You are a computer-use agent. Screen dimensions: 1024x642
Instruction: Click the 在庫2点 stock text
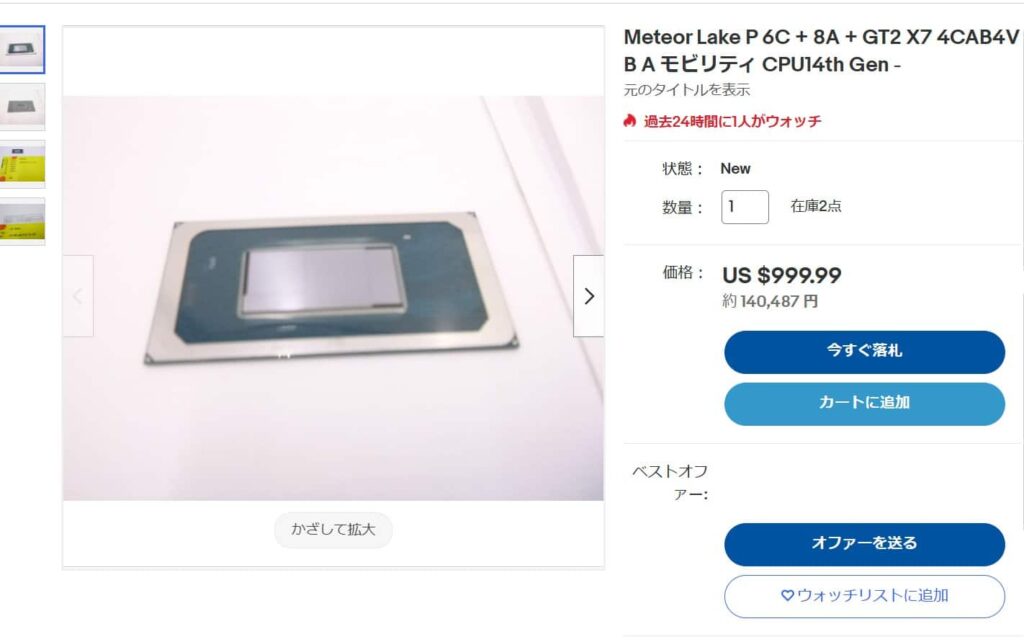pos(816,206)
